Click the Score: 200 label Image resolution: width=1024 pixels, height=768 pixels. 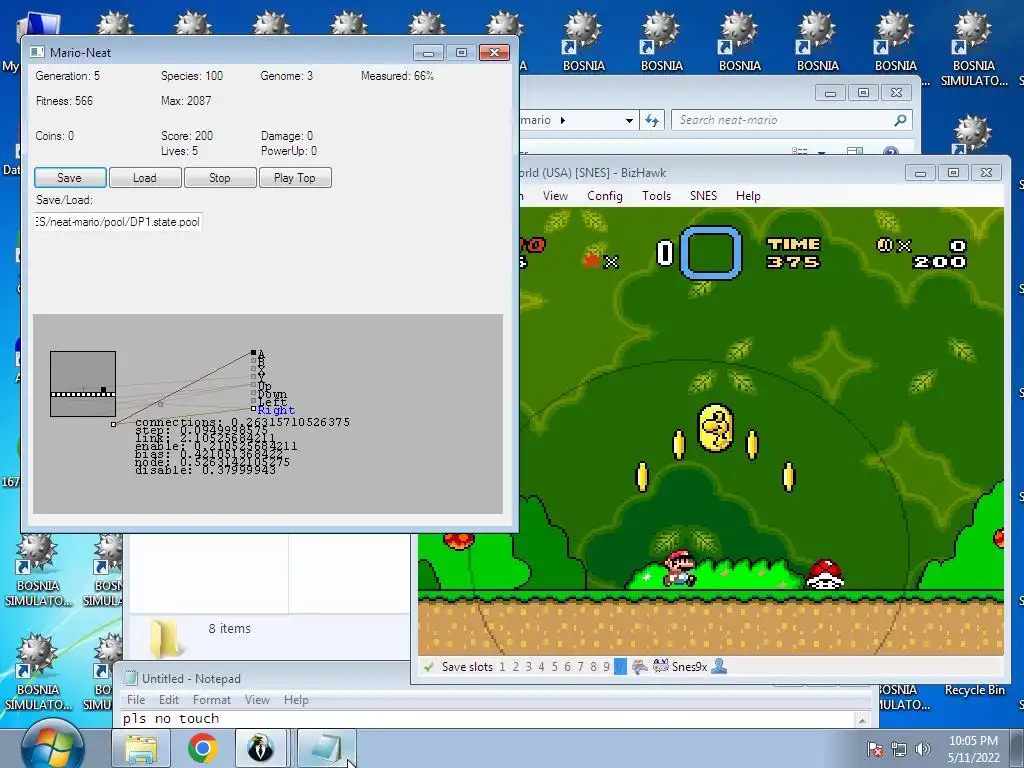187,136
